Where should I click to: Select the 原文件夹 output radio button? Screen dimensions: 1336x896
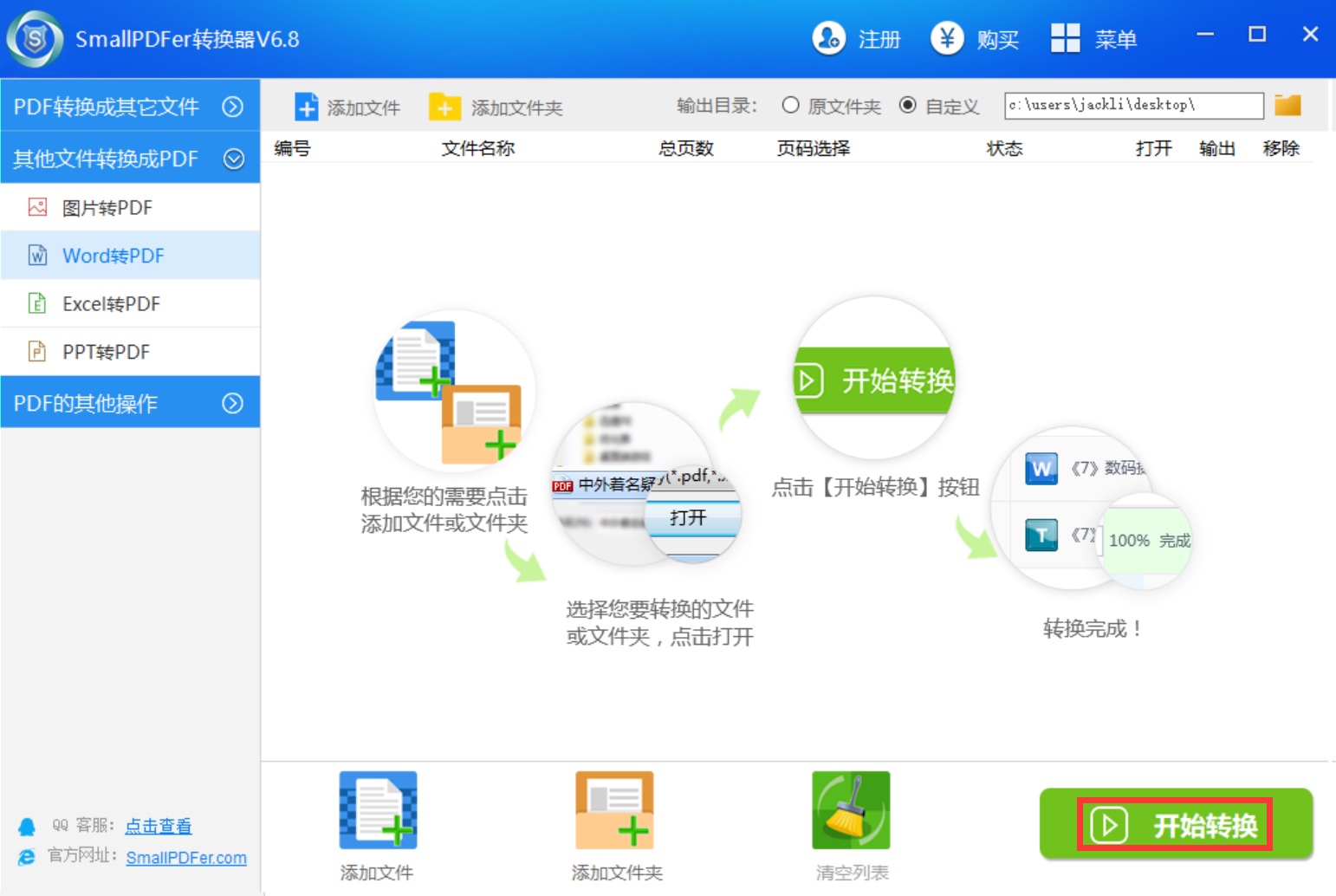click(790, 105)
